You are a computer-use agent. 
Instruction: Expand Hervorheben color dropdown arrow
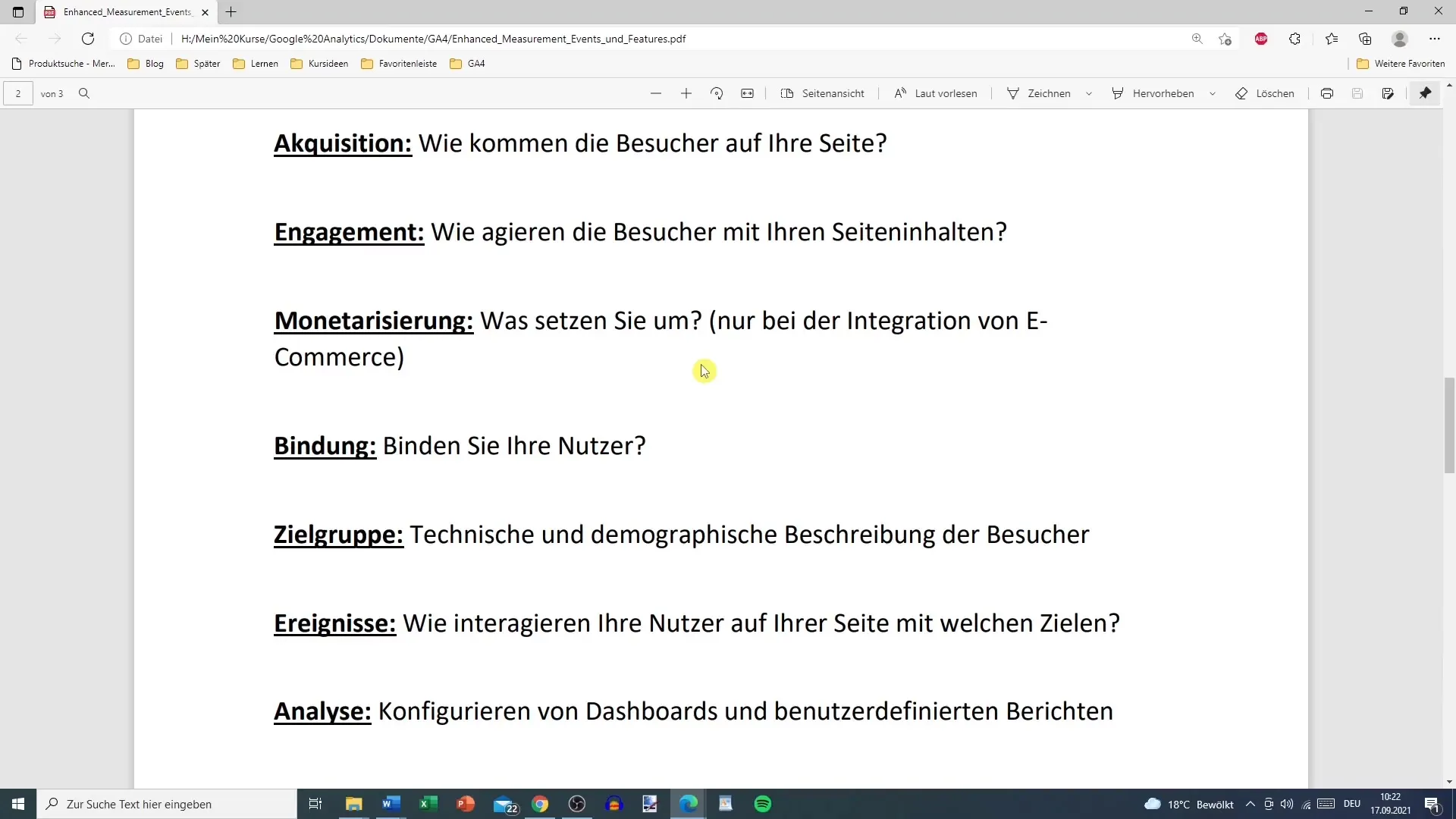pos(1213,93)
